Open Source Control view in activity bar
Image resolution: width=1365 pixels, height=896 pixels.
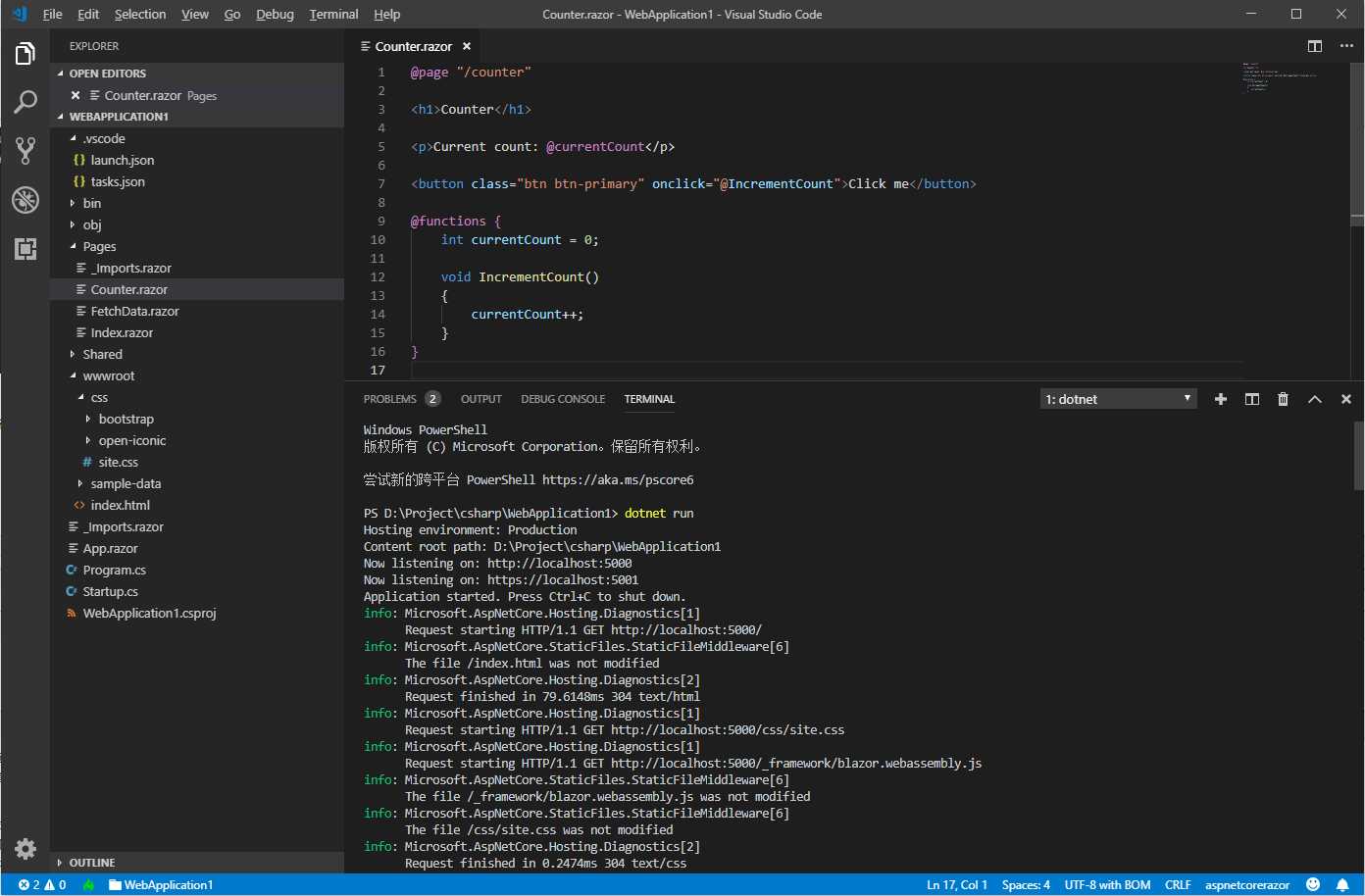[25, 151]
